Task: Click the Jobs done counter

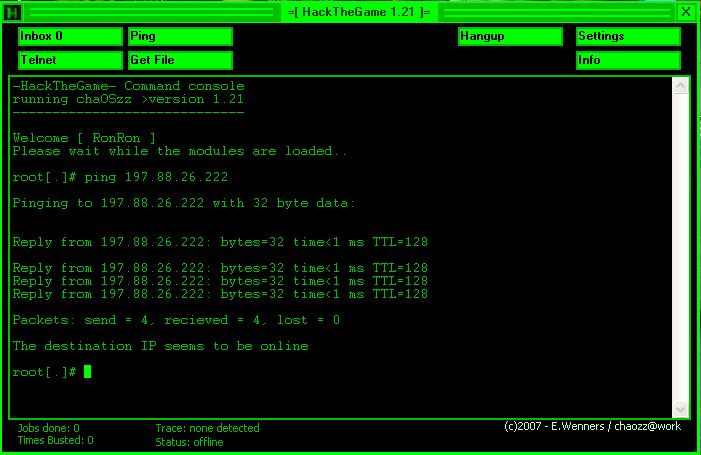Action: [48, 428]
